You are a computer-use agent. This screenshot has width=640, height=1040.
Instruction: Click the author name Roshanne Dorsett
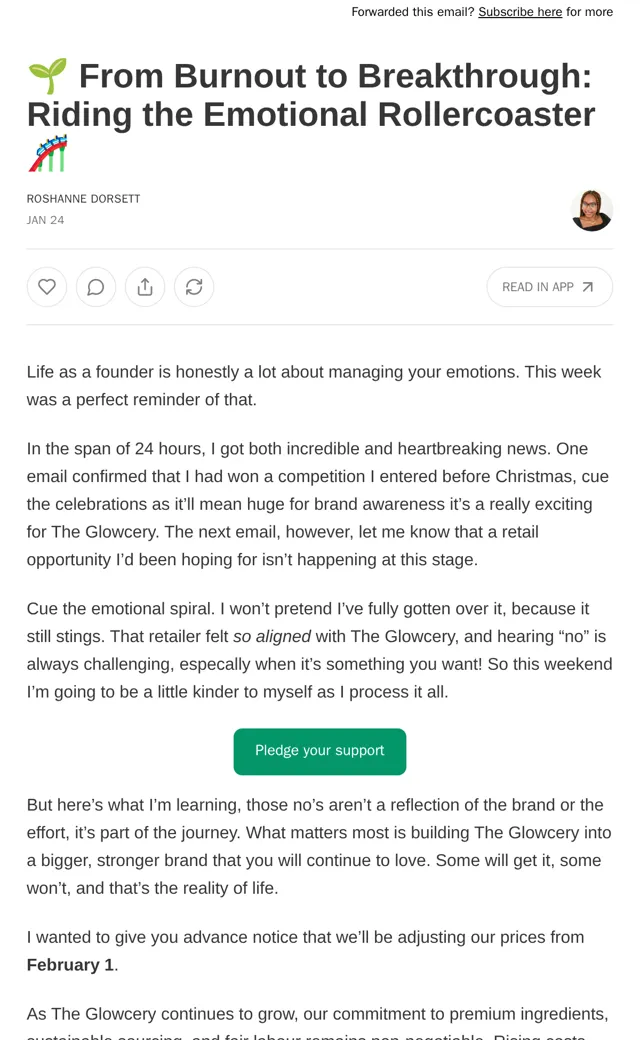click(84, 199)
